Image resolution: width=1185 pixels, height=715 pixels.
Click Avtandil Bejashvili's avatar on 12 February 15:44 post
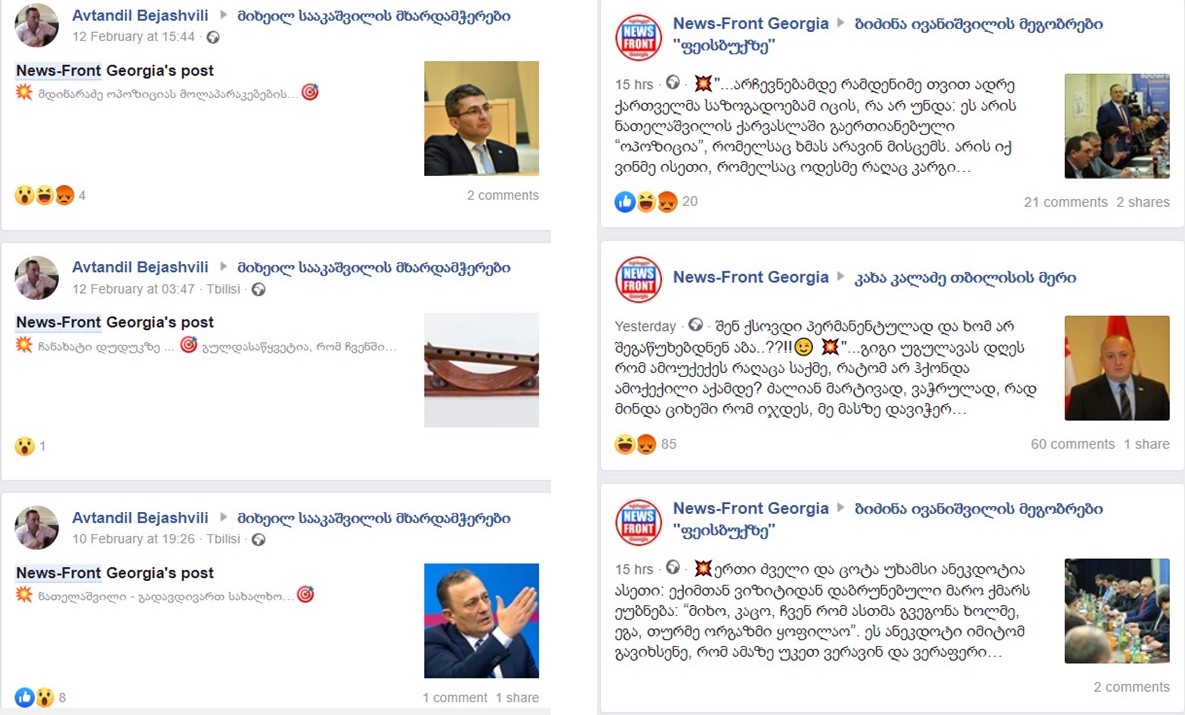36,24
